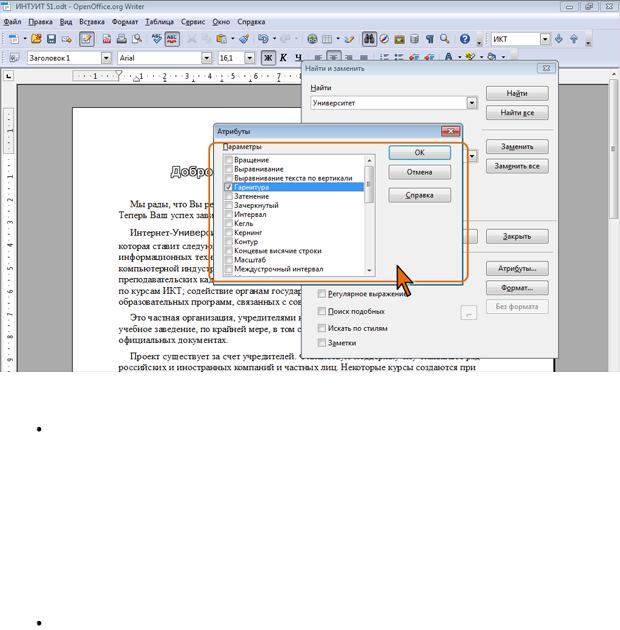Export directly as PDF icon
The image size is (620, 630).
pos(107,39)
